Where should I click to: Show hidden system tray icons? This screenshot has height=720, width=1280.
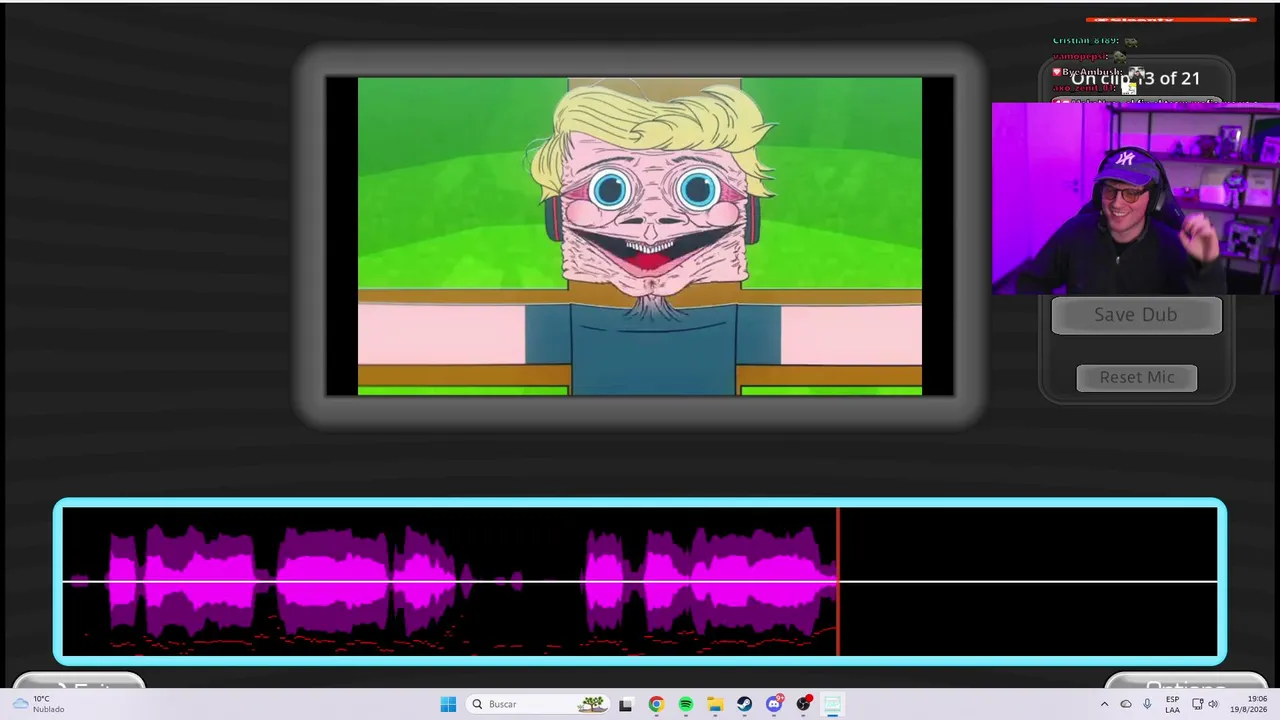(x=1104, y=704)
